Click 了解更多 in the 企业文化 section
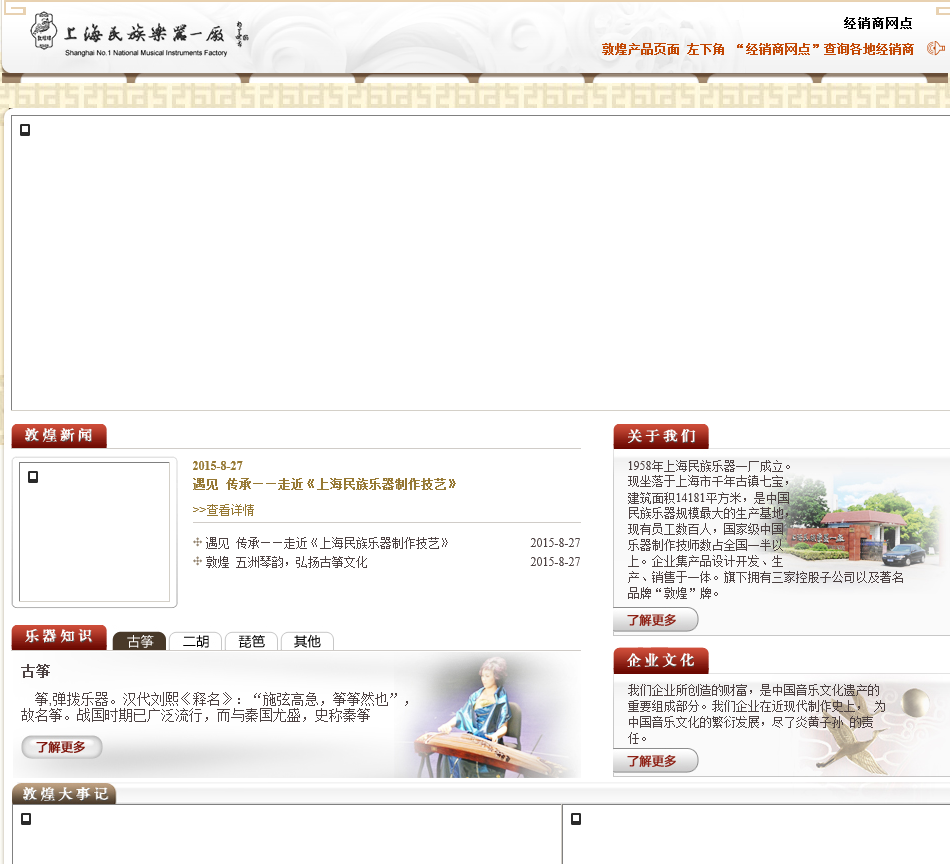 (x=654, y=761)
